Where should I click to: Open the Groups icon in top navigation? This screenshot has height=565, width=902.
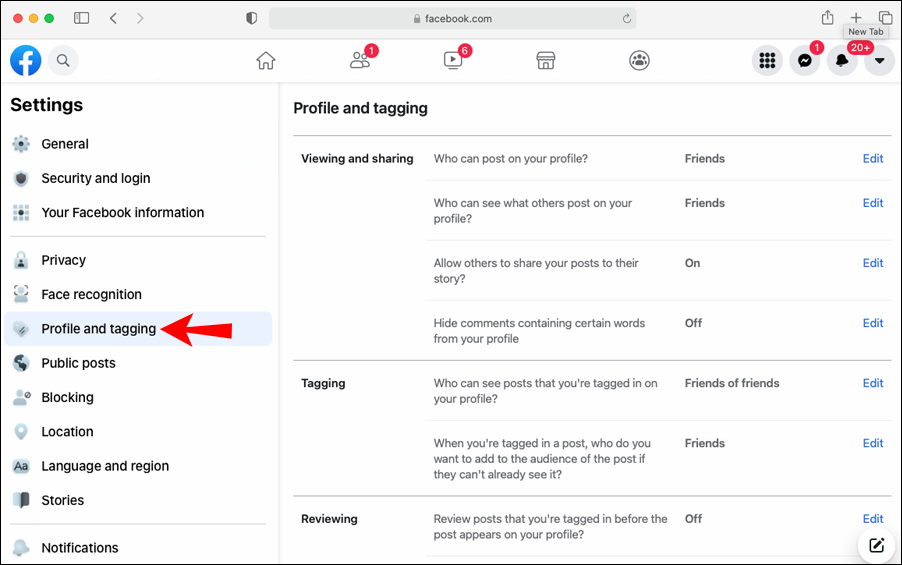(639, 60)
